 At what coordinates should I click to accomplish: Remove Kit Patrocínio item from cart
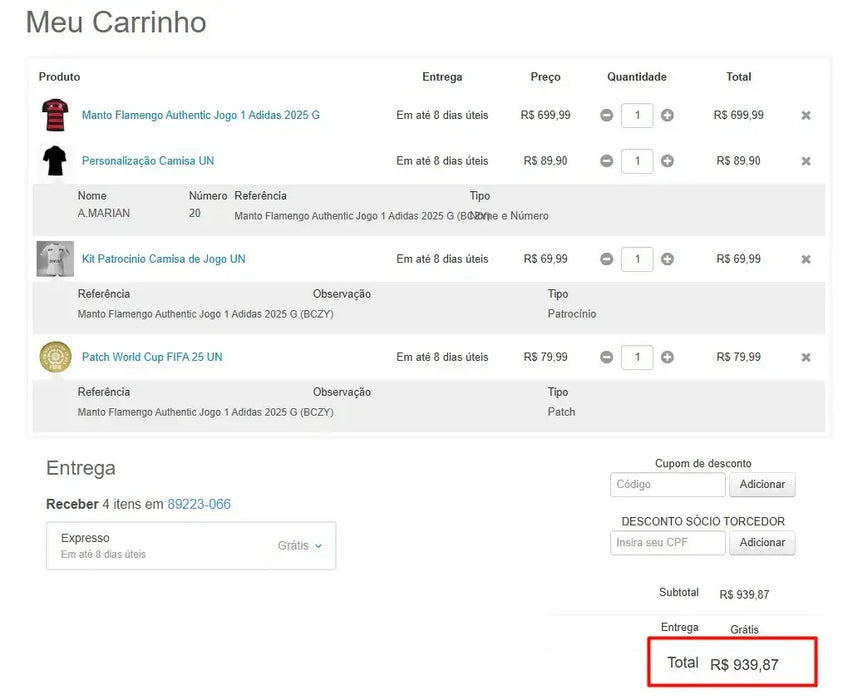coord(806,259)
